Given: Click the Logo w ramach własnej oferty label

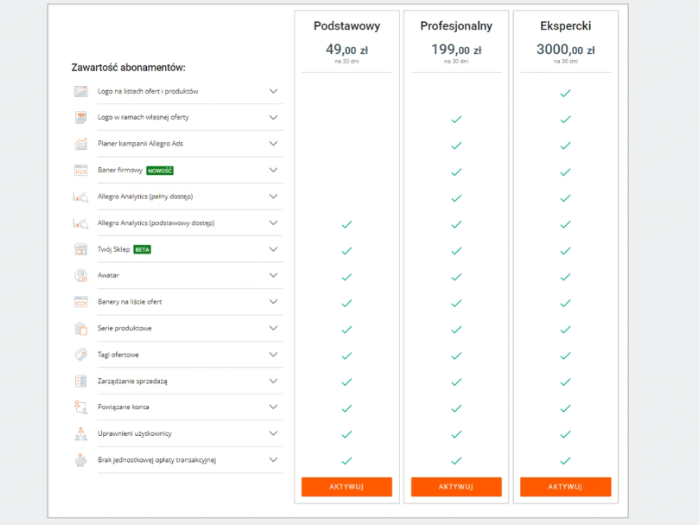Looking at the screenshot, I should [143, 117].
